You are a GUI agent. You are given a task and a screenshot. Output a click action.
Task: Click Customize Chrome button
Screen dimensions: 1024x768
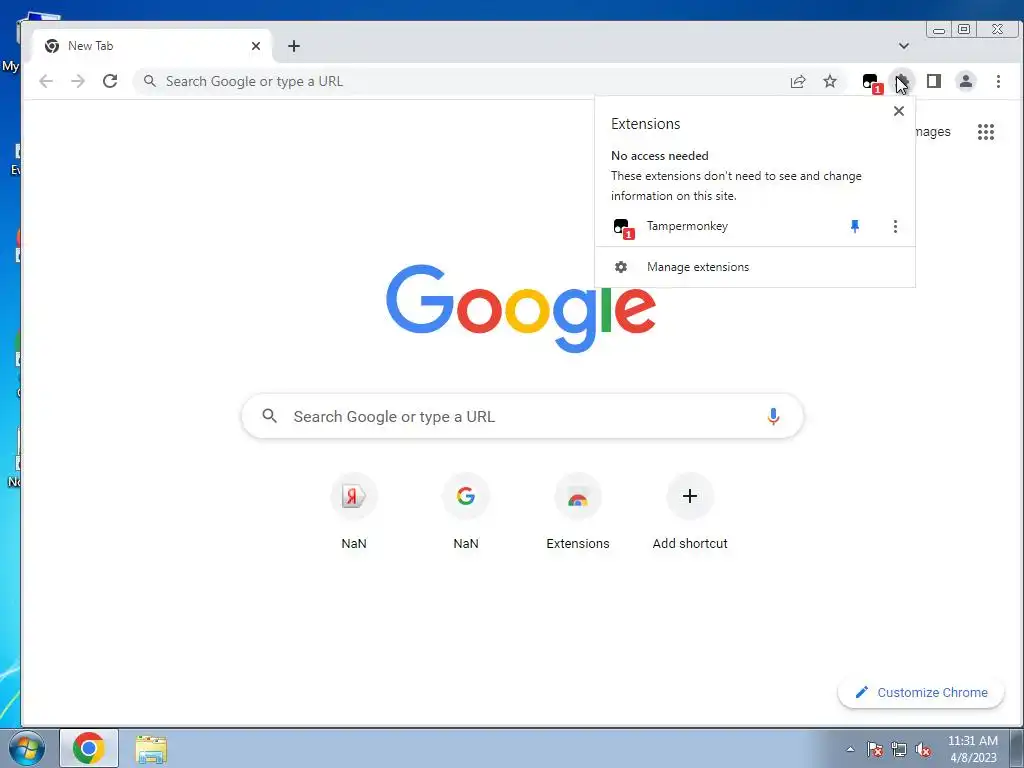(921, 692)
